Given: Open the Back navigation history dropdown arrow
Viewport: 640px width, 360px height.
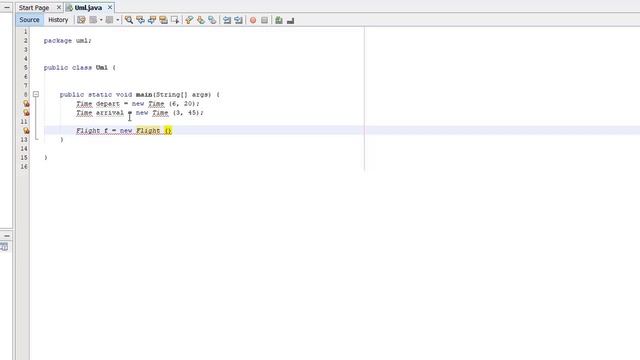Looking at the screenshot, I should click(101, 20).
